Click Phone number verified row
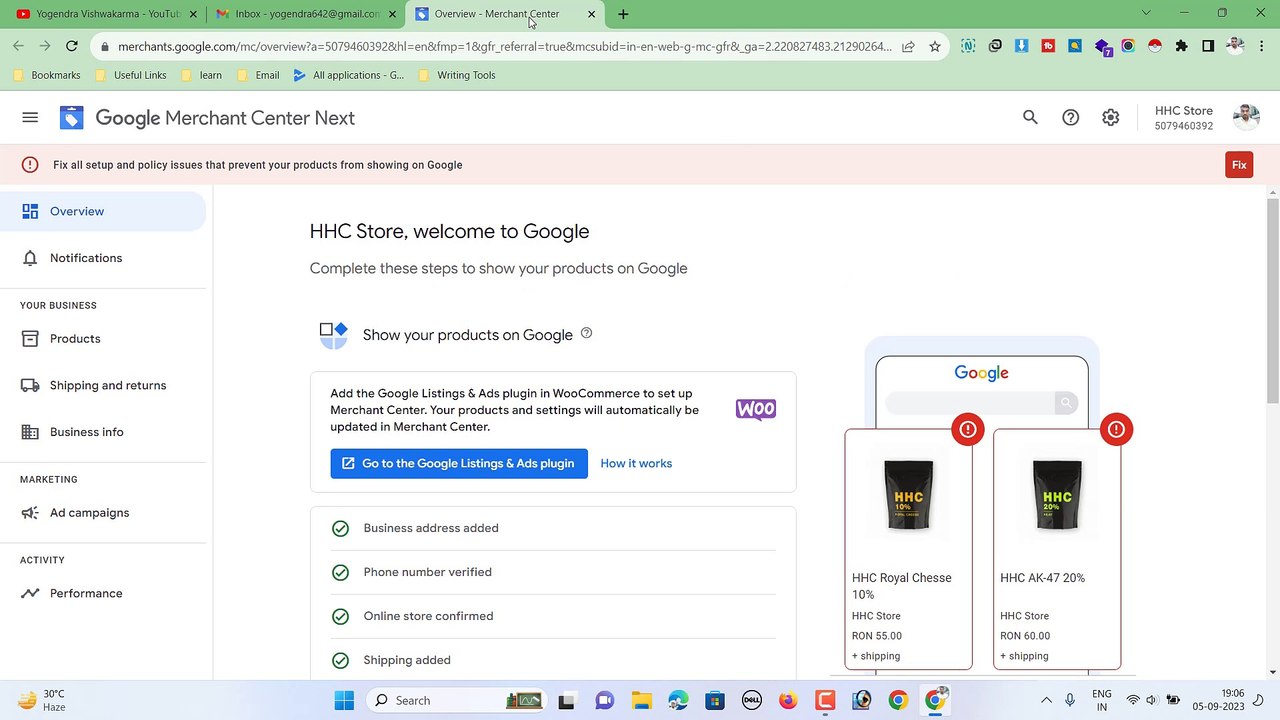 click(x=553, y=572)
